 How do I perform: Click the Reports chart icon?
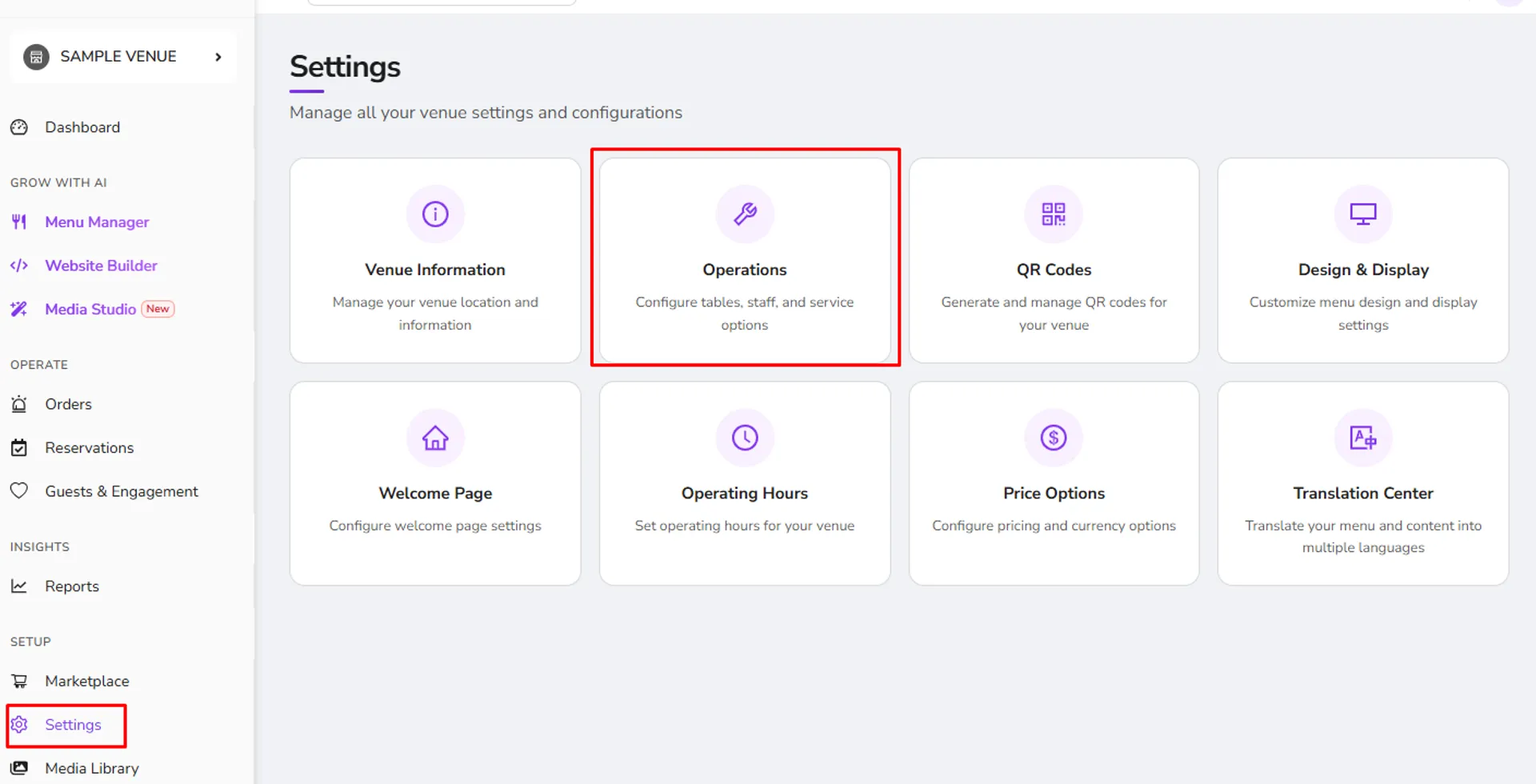19,586
